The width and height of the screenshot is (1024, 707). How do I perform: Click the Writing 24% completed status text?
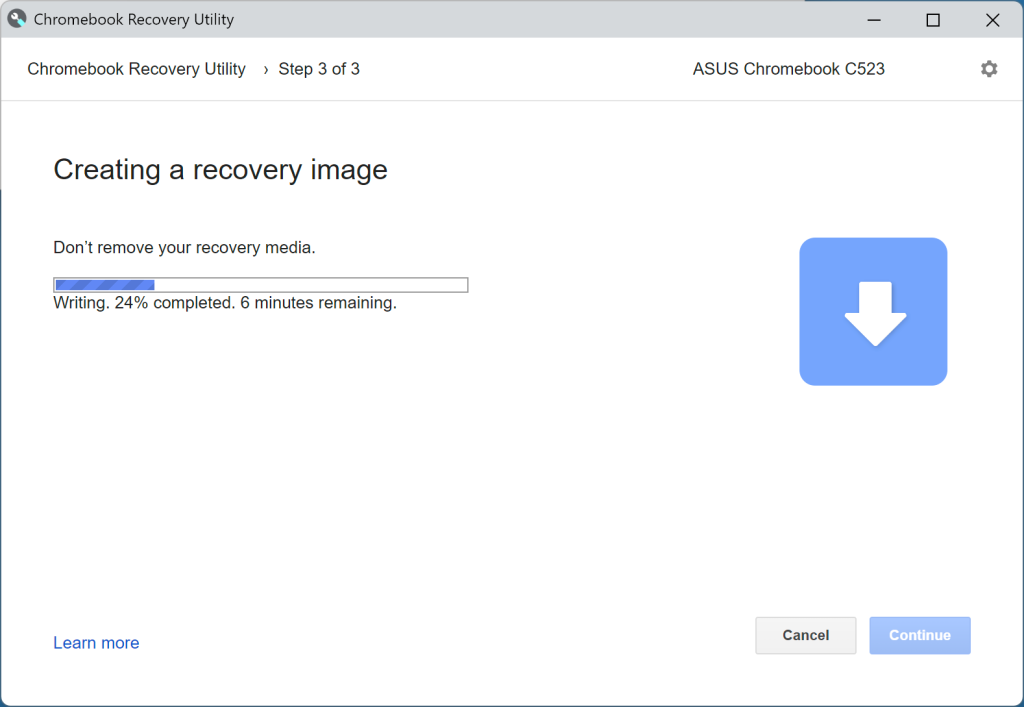point(225,303)
